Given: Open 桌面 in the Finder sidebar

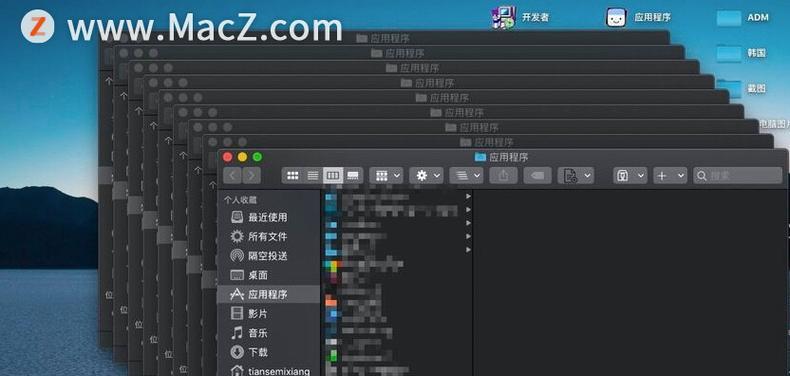Looking at the screenshot, I should (x=268, y=275).
